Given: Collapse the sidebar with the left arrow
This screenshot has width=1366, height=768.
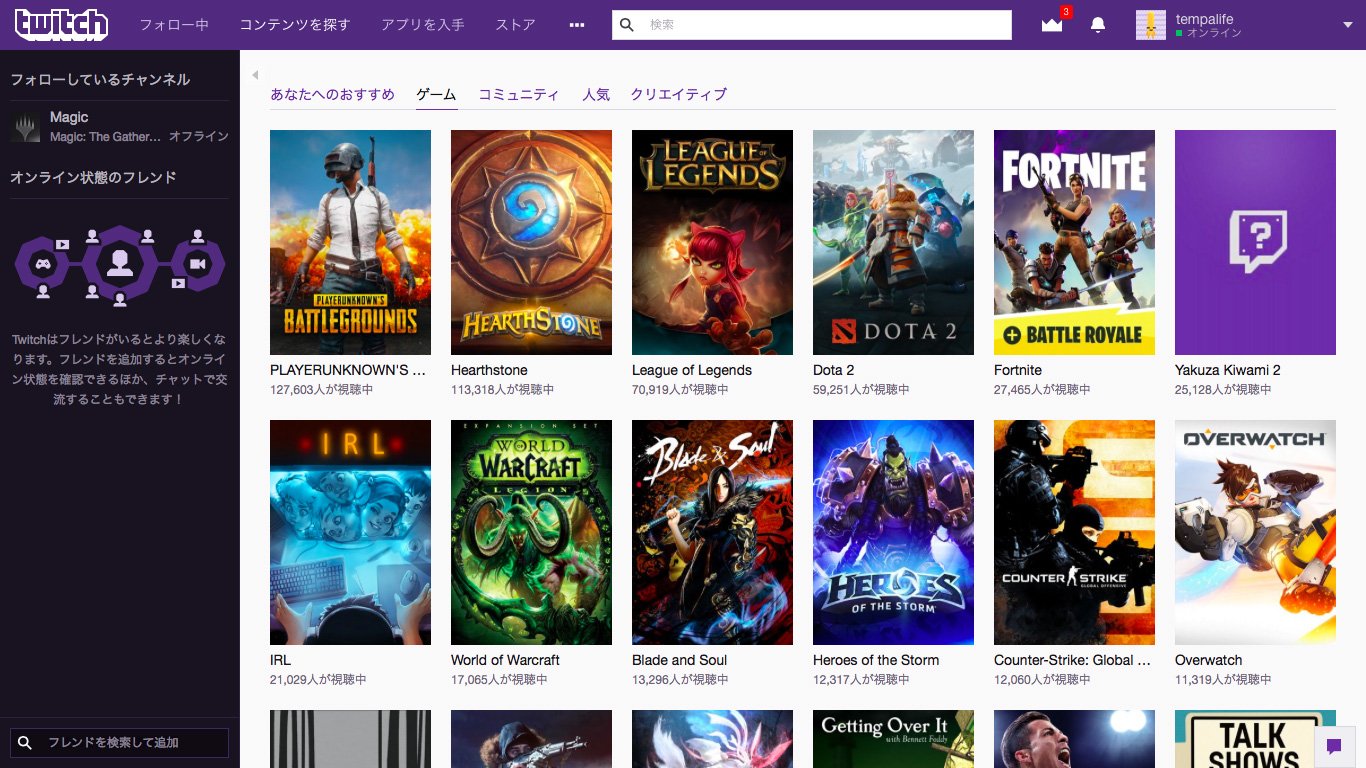Looking at the screenshot, I should (x=255, y=74).
